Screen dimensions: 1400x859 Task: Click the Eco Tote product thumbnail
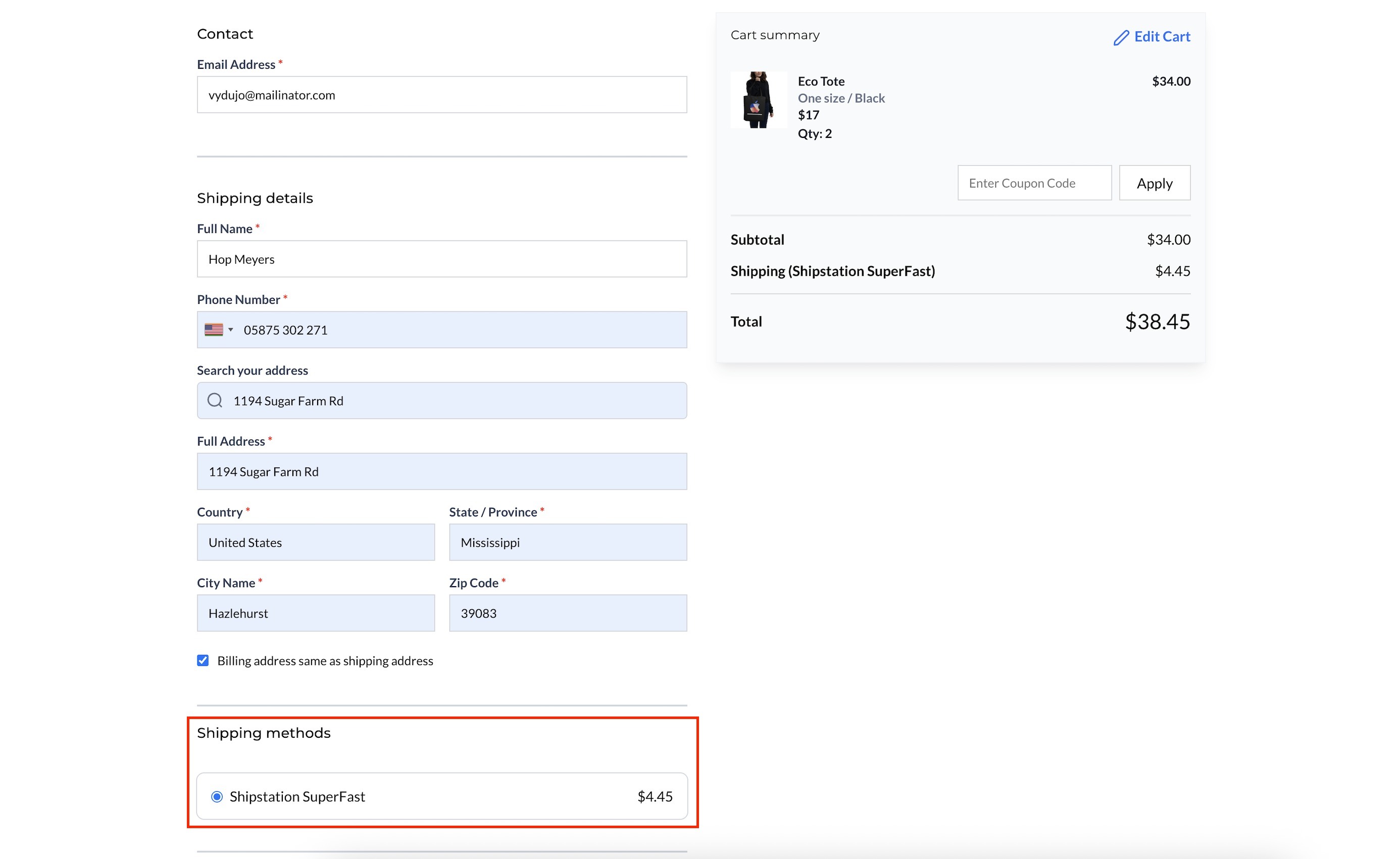pos(759,100)
